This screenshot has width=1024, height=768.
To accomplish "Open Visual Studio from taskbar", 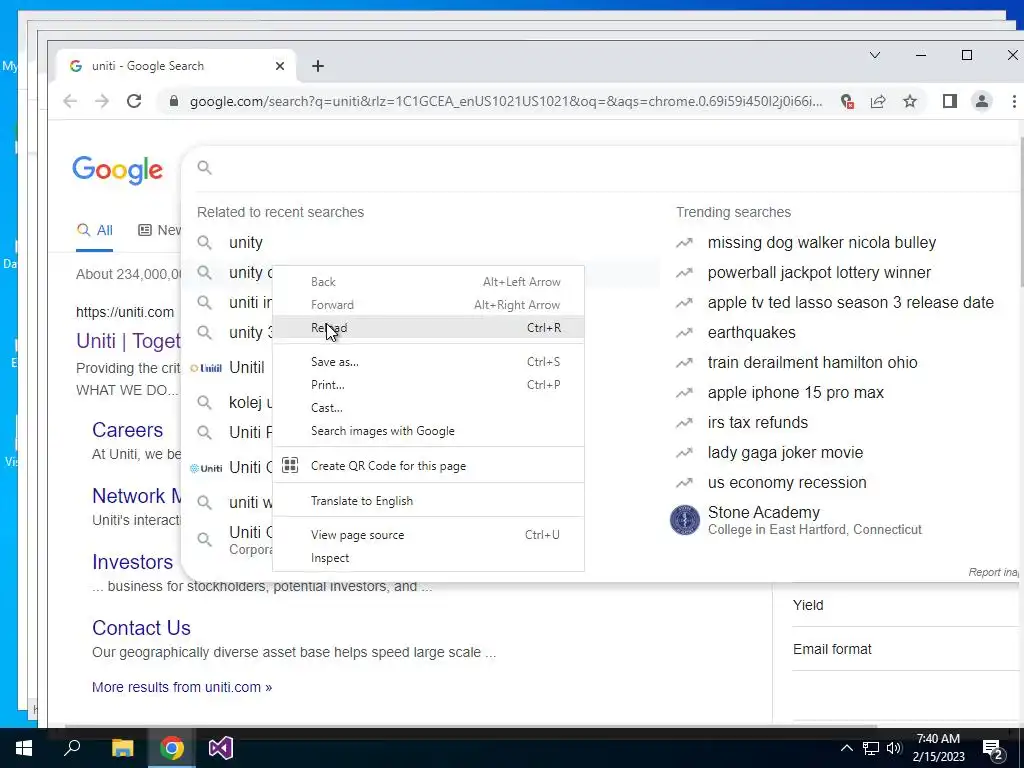I will 221,748.
